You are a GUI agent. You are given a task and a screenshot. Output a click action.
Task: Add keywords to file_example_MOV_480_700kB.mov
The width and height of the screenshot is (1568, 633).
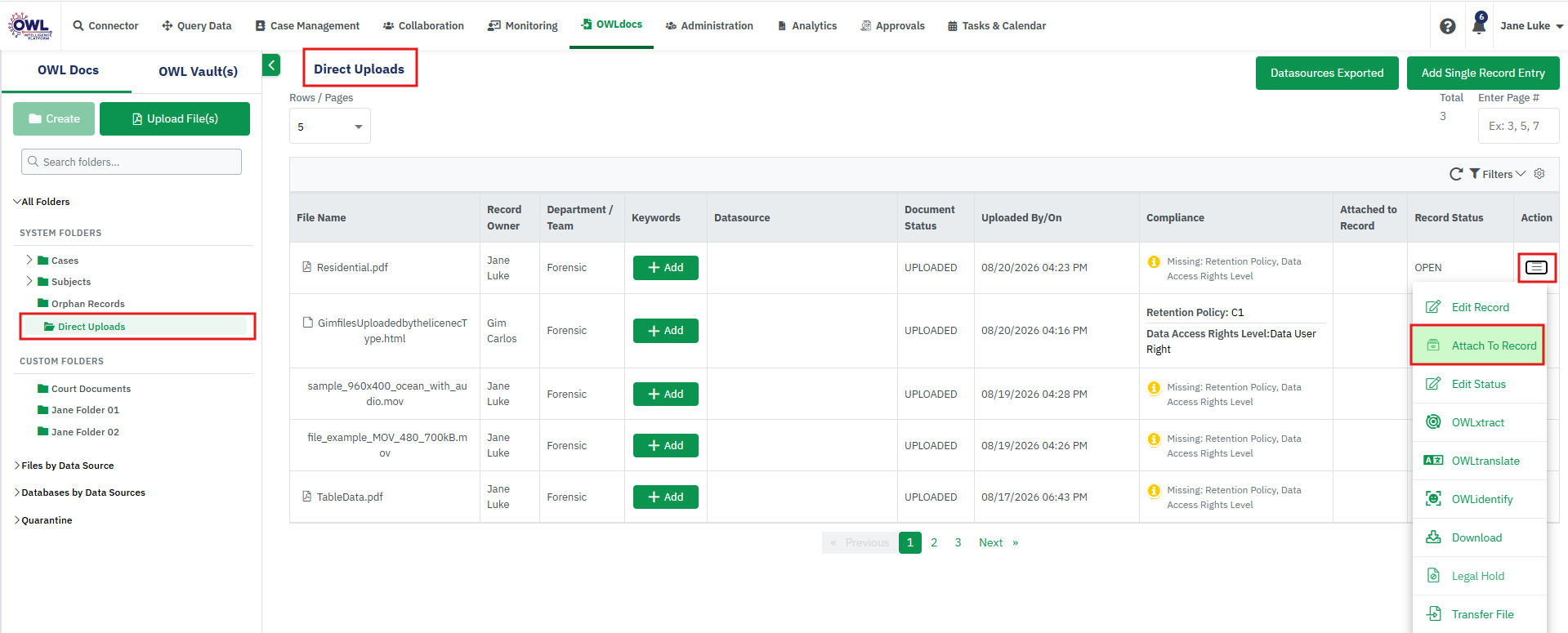pos(666,446)
